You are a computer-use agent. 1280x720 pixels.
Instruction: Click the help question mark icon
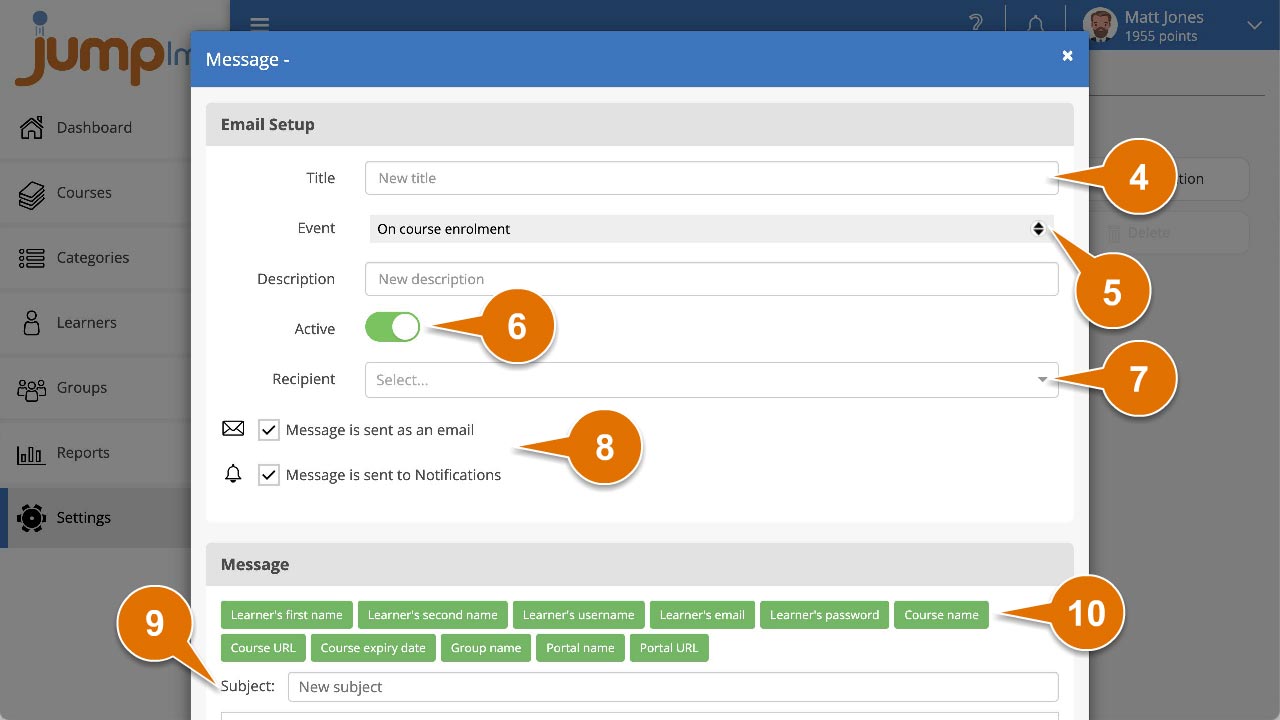pyautogui.click(x=975, y=22)
